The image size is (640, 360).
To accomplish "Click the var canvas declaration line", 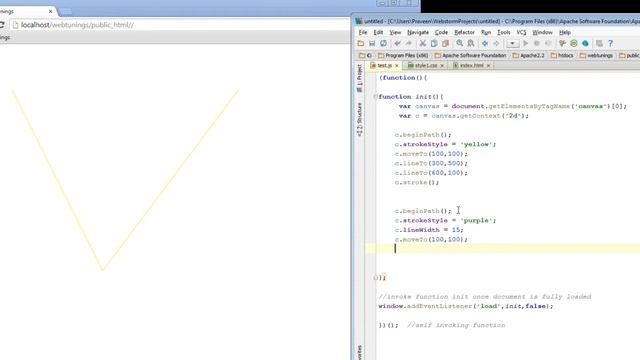I will [x=512, y=106].
